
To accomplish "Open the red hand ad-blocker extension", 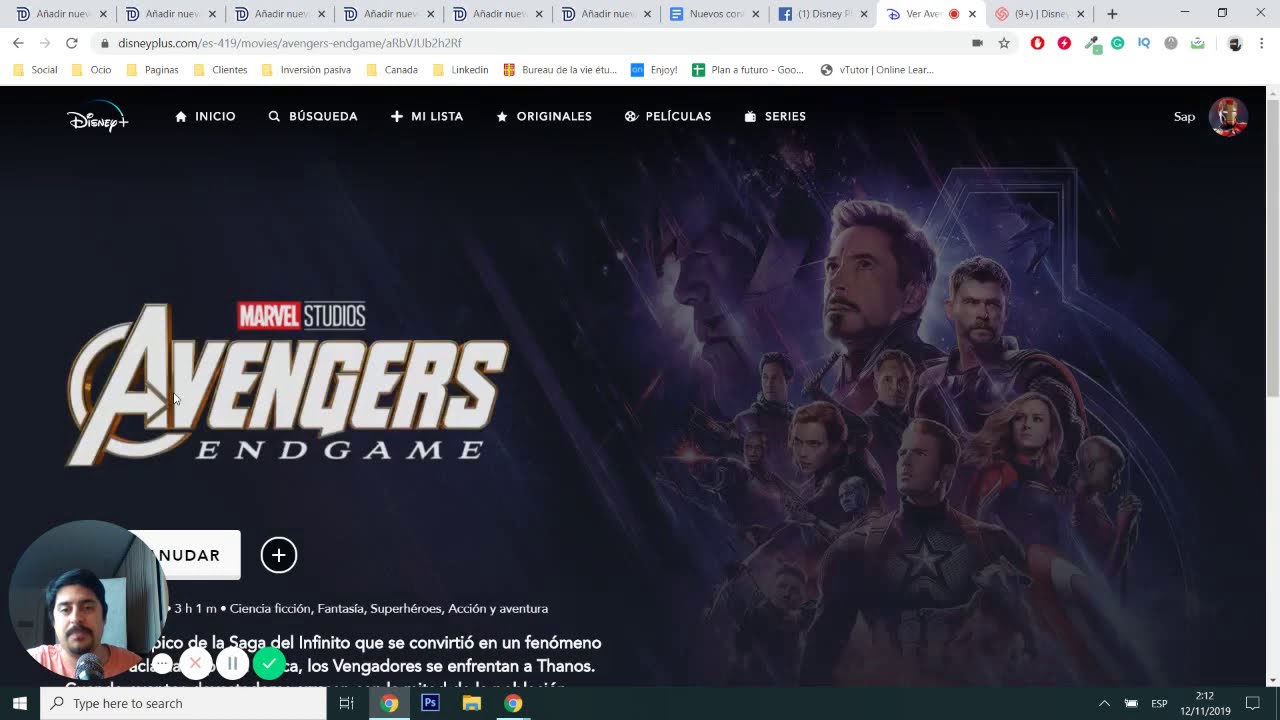I will tap(1037, 43).
